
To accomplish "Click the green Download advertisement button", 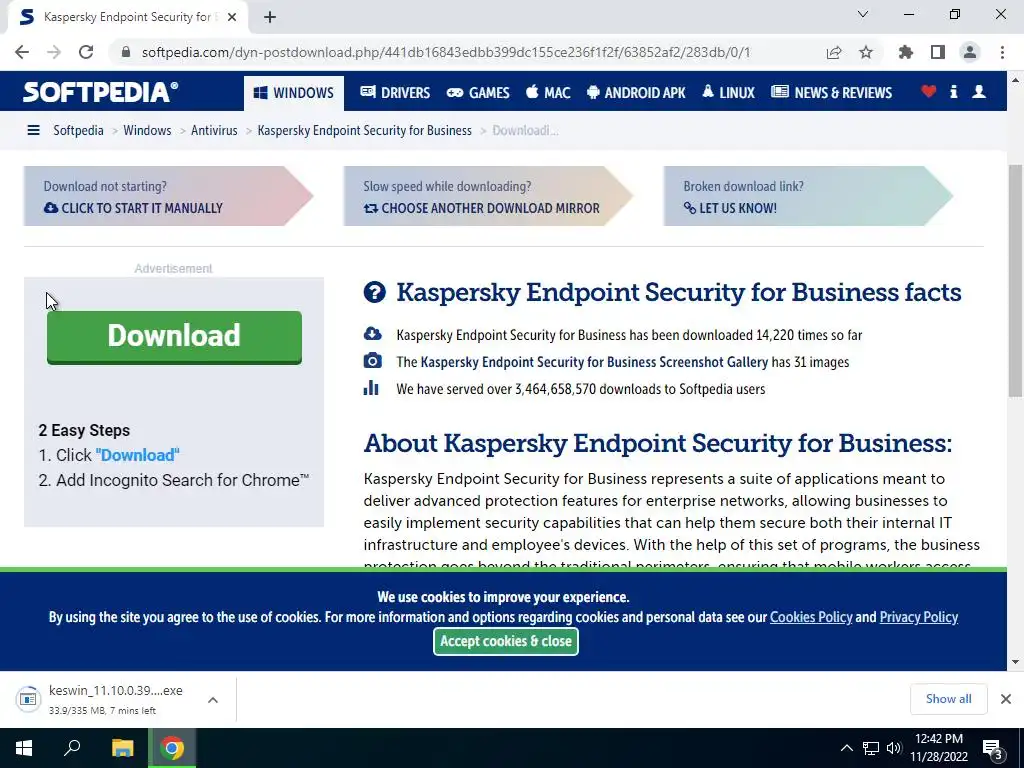I will [174, 337].
